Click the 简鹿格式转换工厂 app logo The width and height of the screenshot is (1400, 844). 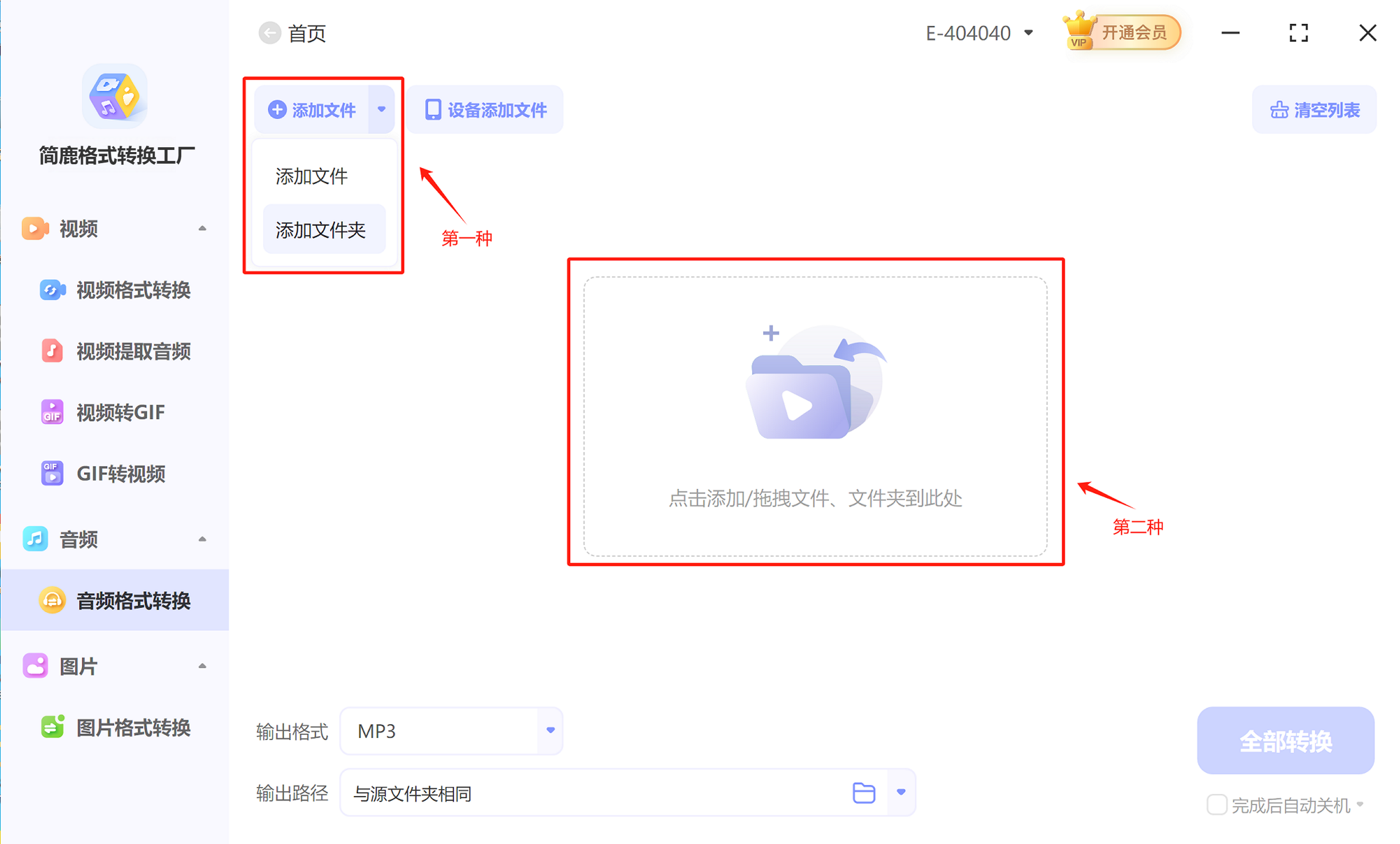pyautogui.click(x=115, y=97)
